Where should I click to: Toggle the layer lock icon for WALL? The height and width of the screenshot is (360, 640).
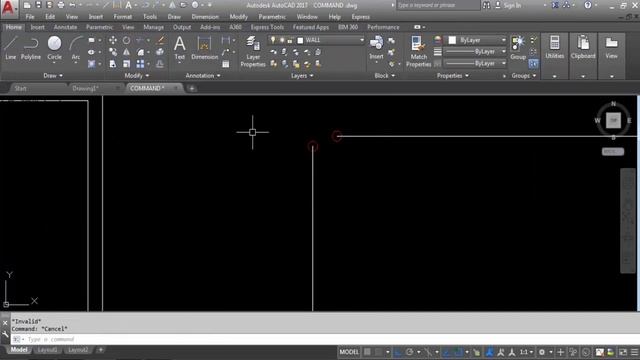(x=290, y=40)
